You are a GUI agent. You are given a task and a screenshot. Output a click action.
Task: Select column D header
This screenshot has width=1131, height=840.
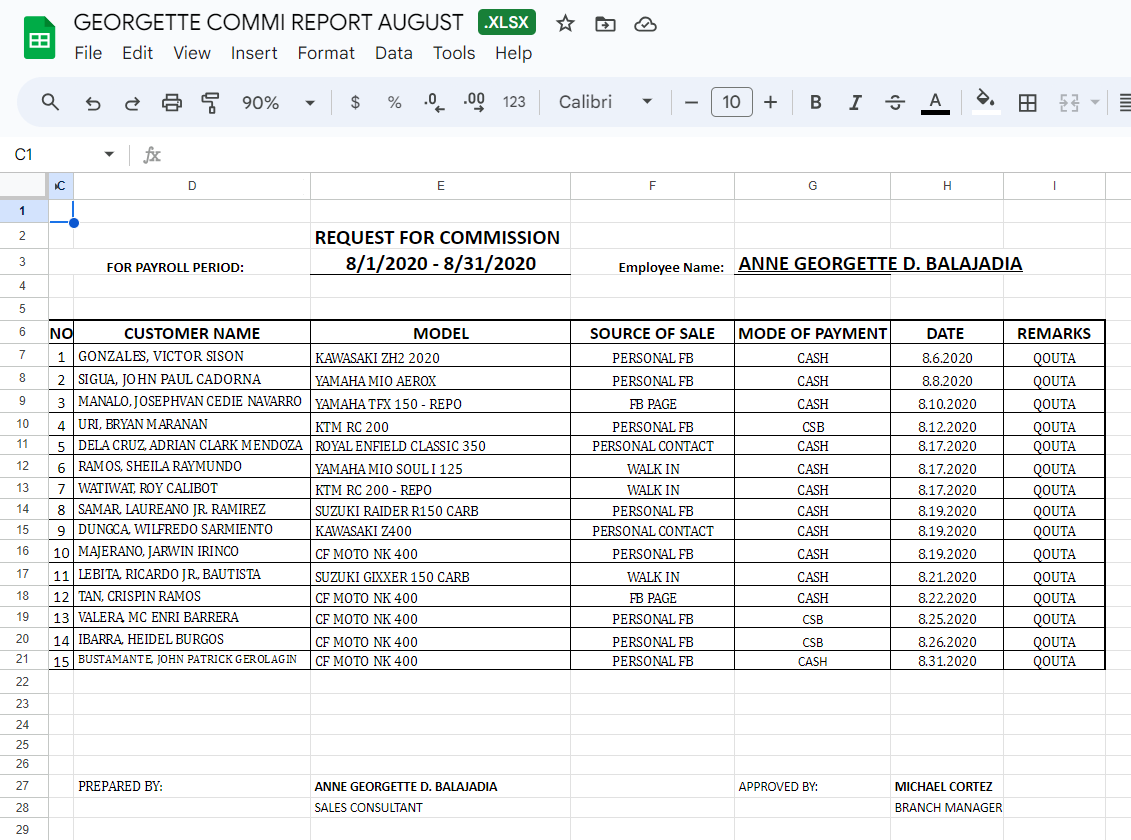[192, 186]
